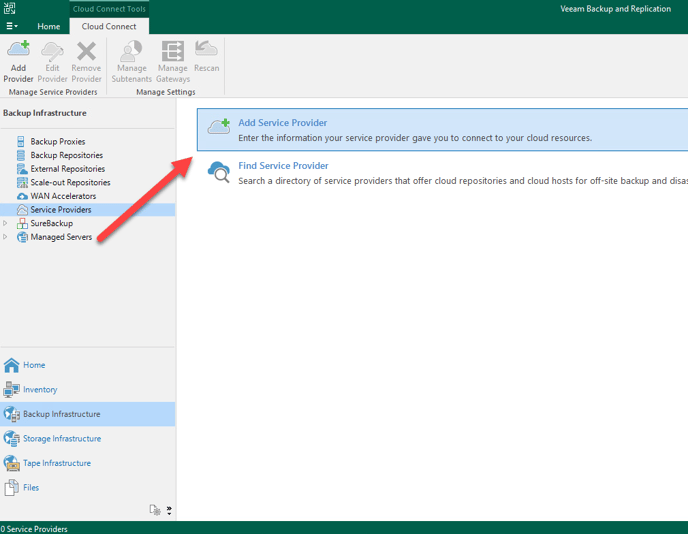Viewport: 688px width, 534px height.
Task: Click the SureBackup tree icon
Action: tap(22, 223)
